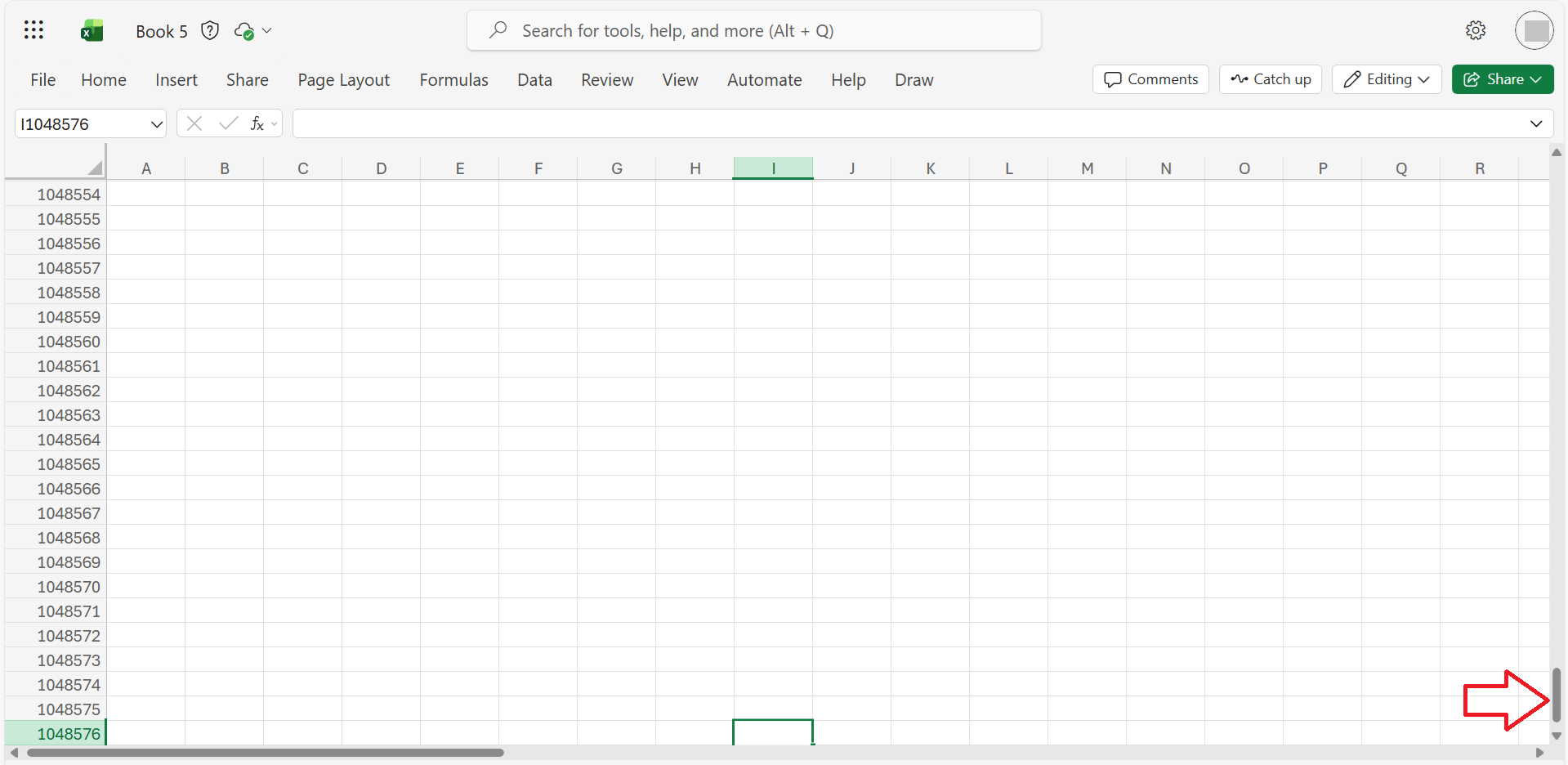Expand the chevron next to the save status

(x=266, y=31)
